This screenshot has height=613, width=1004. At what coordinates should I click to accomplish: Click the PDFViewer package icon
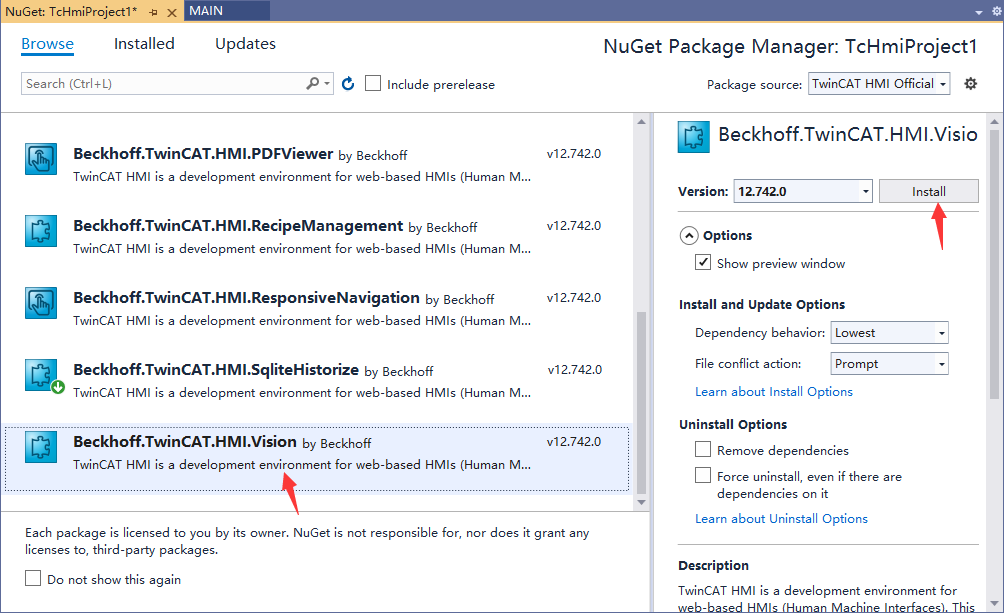pos(40,159)
